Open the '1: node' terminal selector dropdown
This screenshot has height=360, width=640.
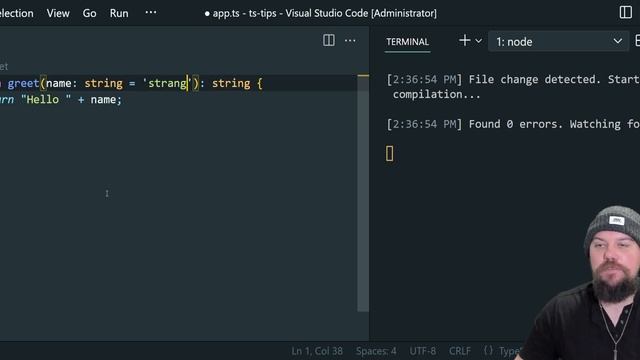click(558, 42)
